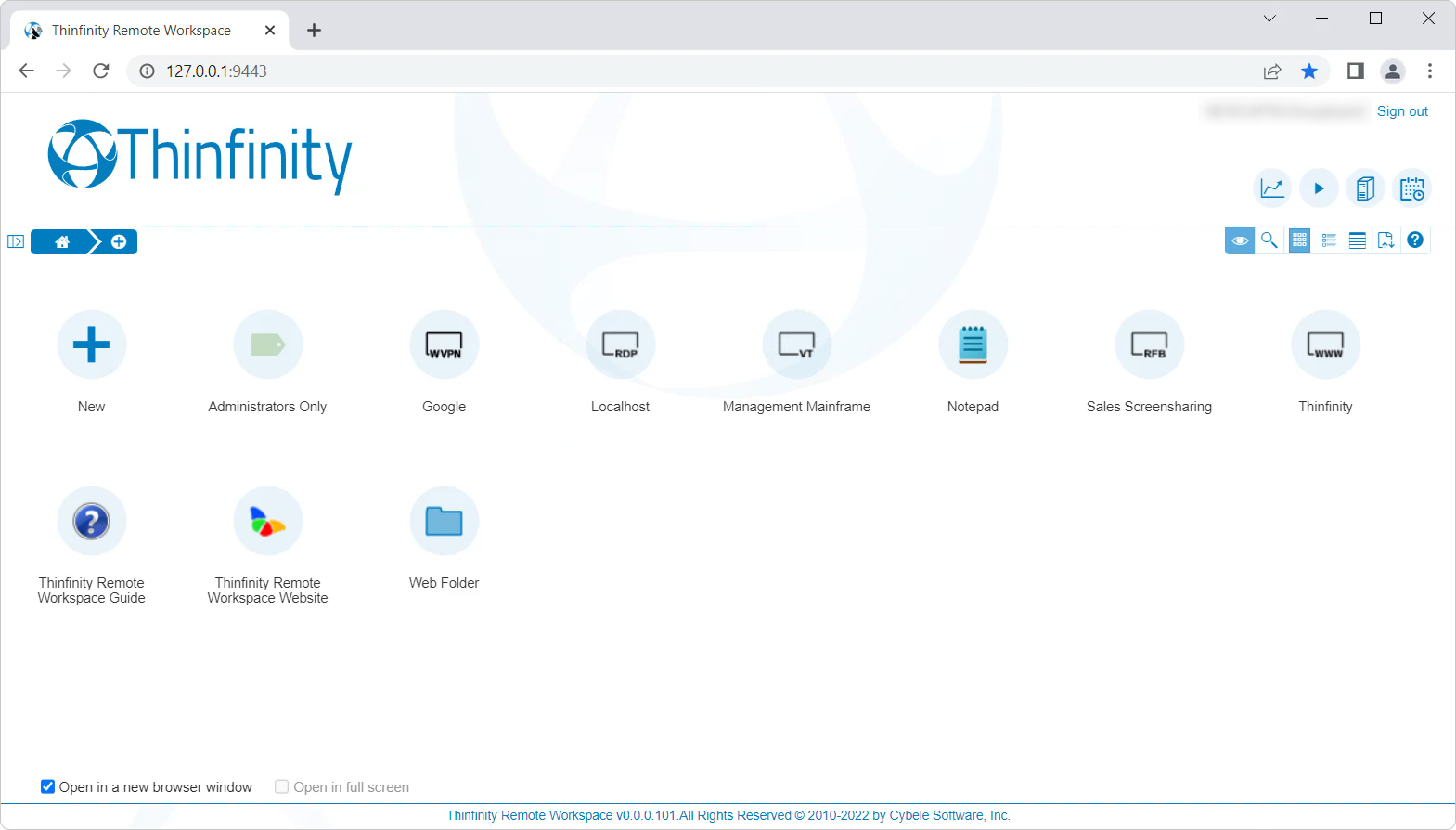Open the Web Folder icon
The width and height of the screenshot is (1456, 830).
tap(444, 521)
